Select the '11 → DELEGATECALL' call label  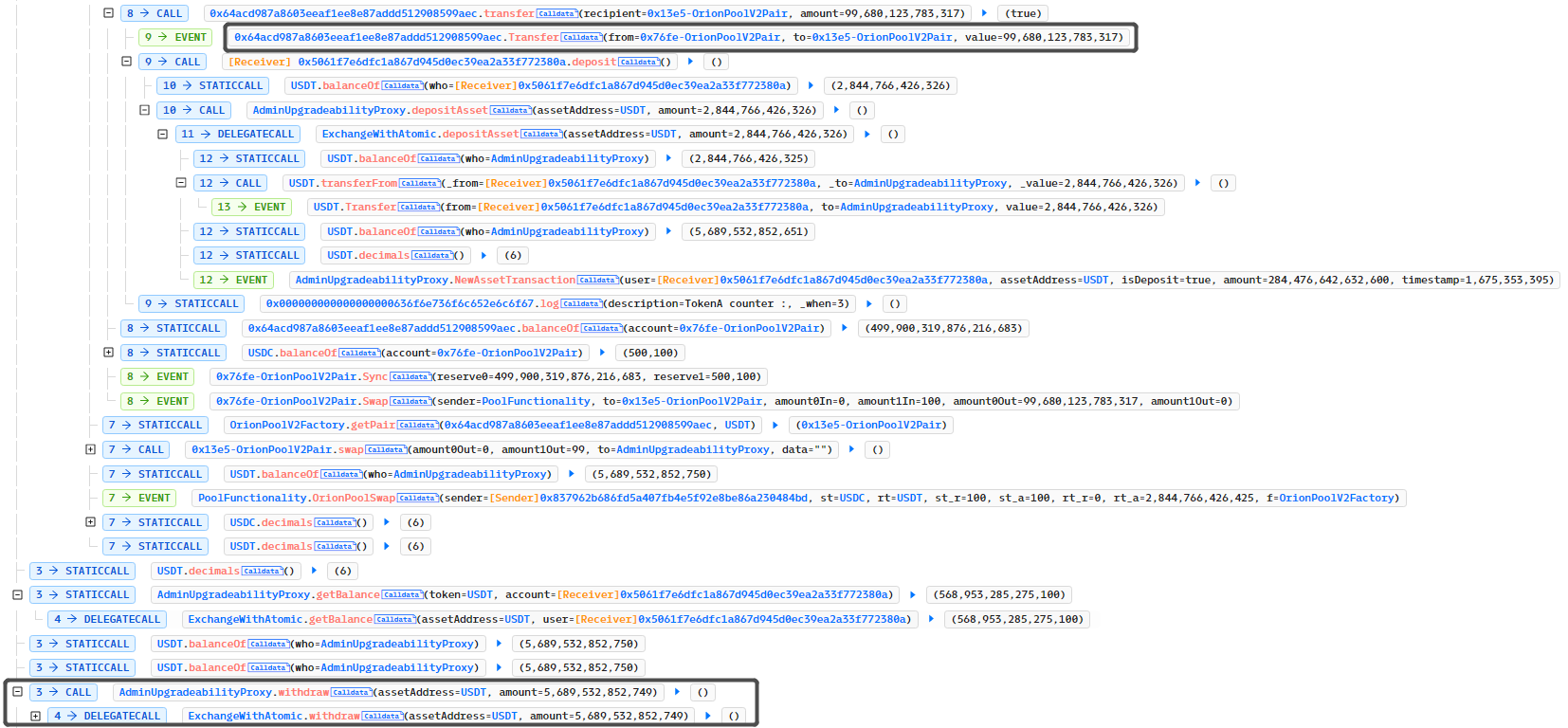click(238, 135)
